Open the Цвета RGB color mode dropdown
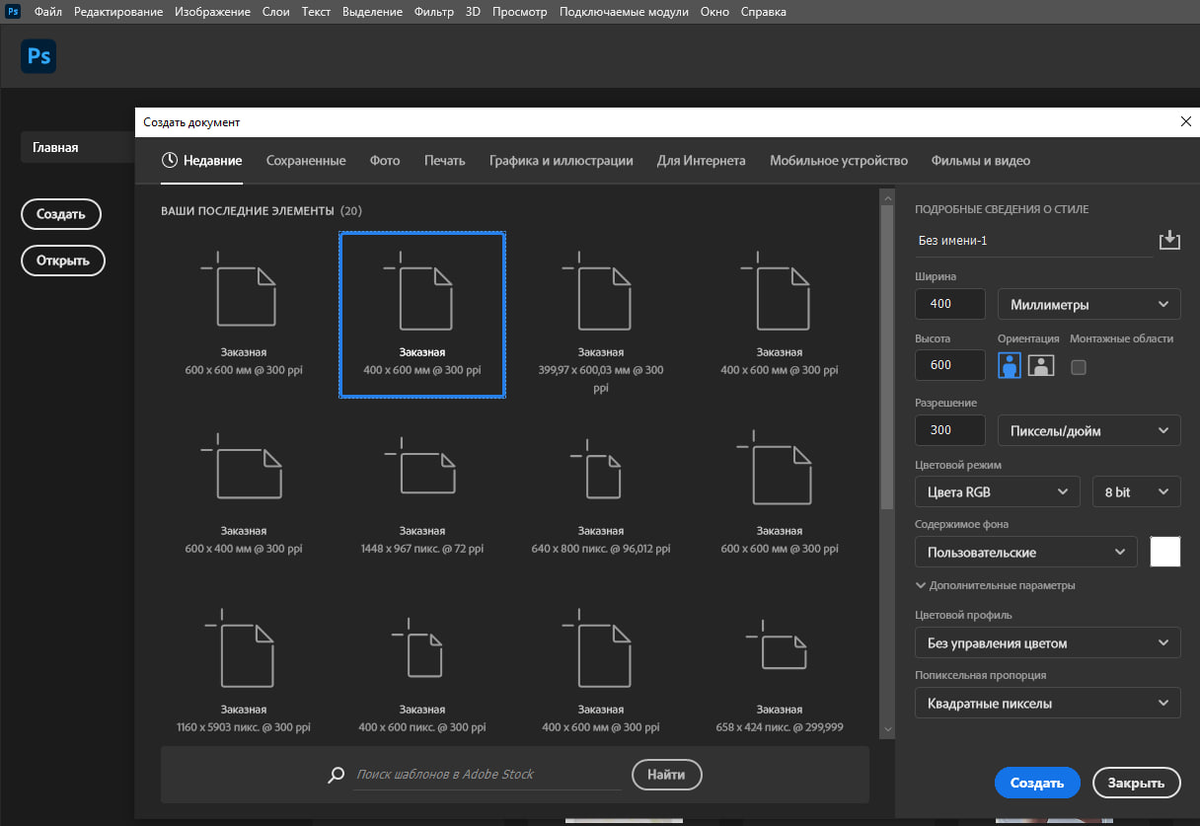The width and height of the screenshot is (1200, 826). click(x=997, y=492)
